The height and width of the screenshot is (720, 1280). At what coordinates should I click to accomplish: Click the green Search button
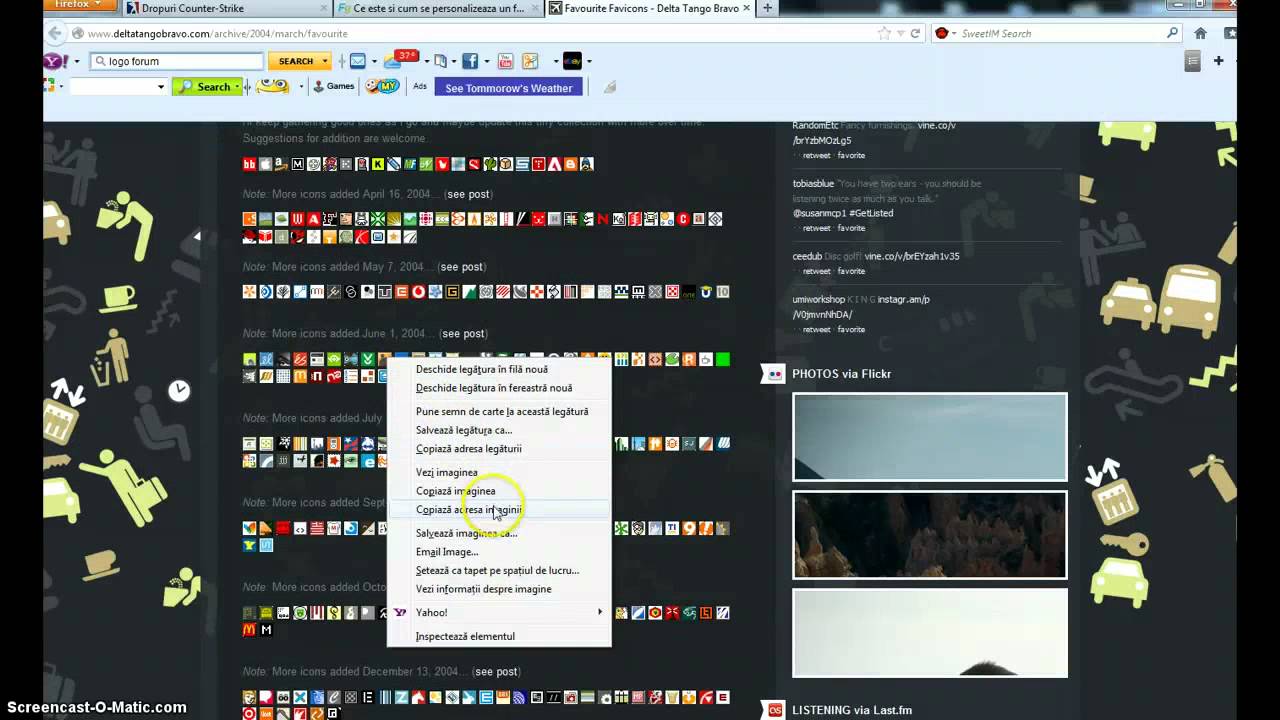(x=206, y=87)
